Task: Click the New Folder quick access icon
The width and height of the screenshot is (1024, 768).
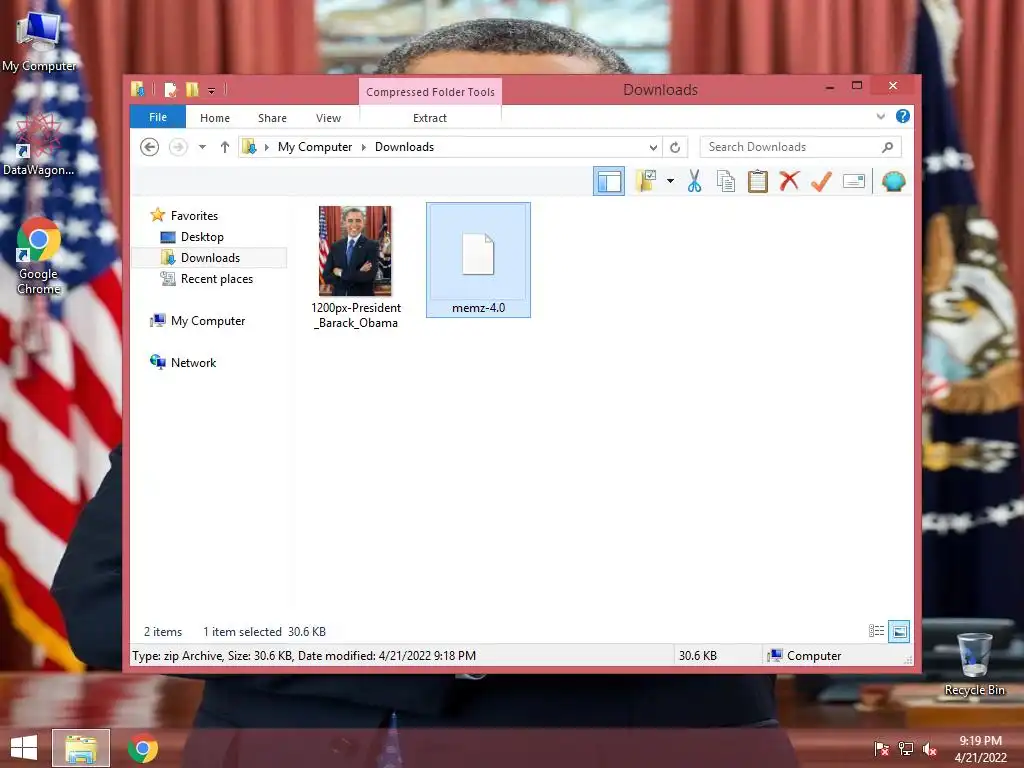Action: [192, 89]
